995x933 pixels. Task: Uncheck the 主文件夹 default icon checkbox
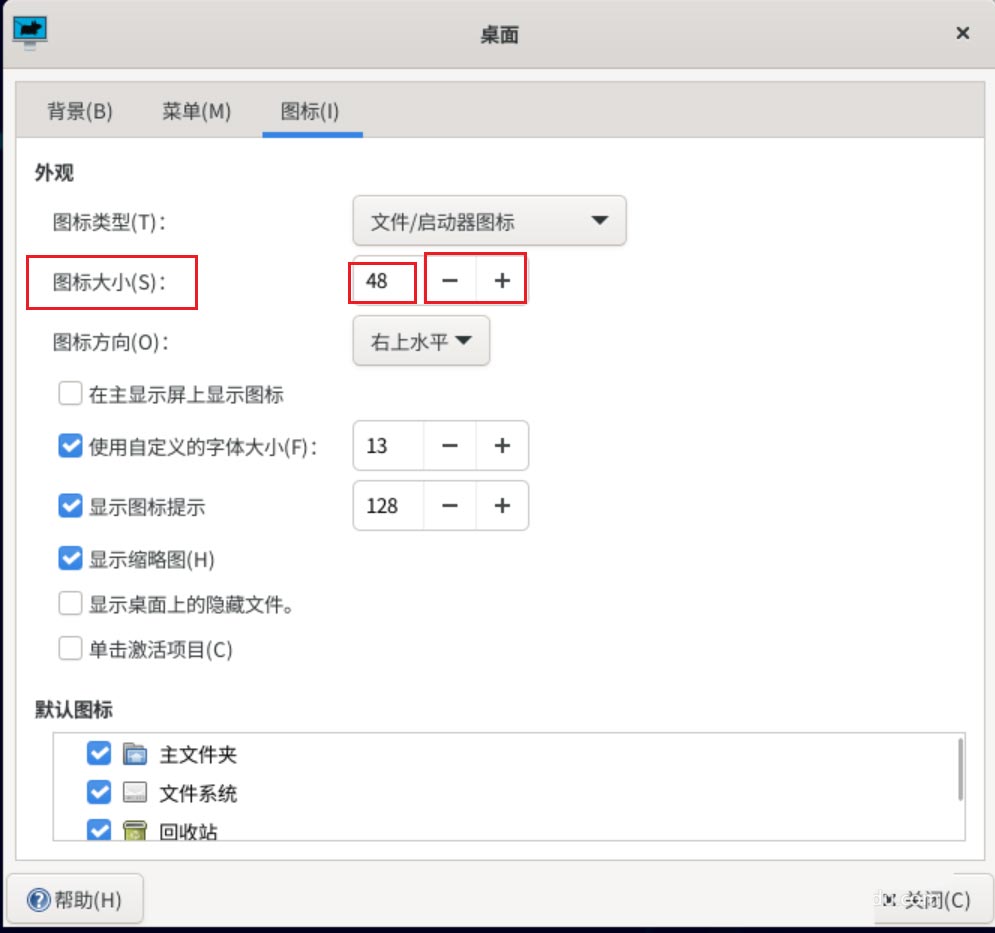tap(99, 754)
